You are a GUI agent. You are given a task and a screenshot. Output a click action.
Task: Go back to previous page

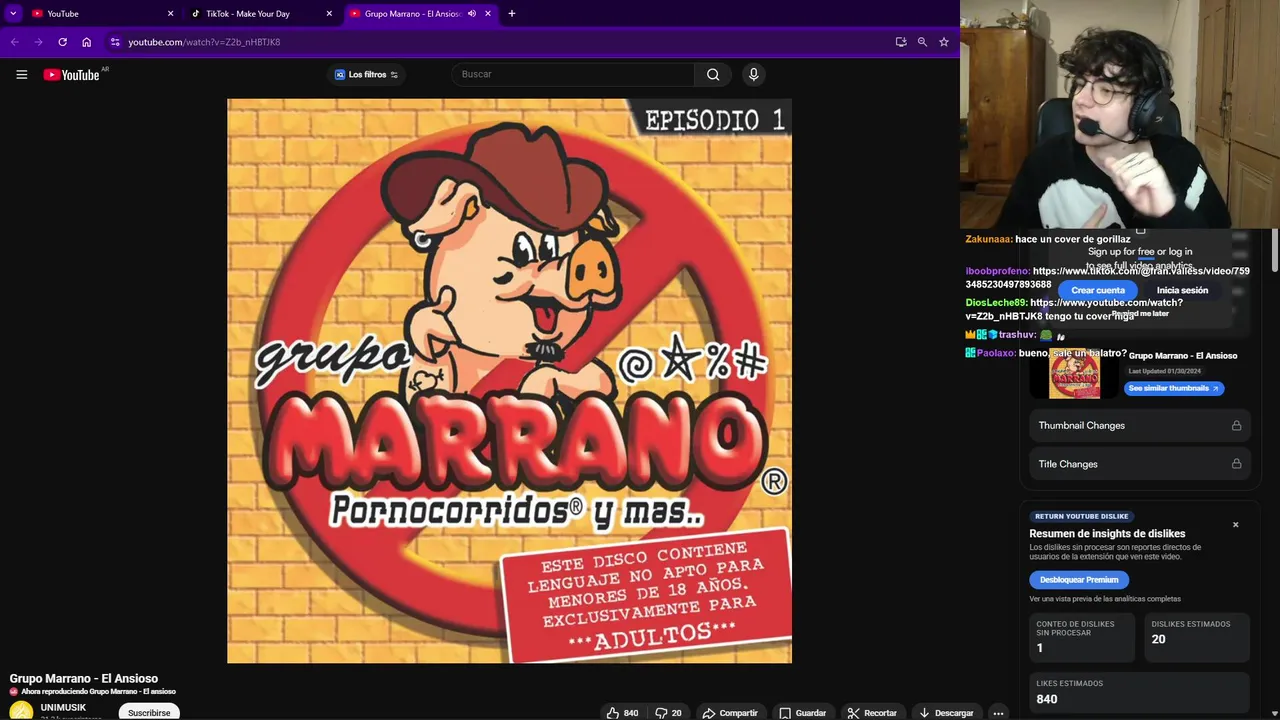[x=14, y=42]
